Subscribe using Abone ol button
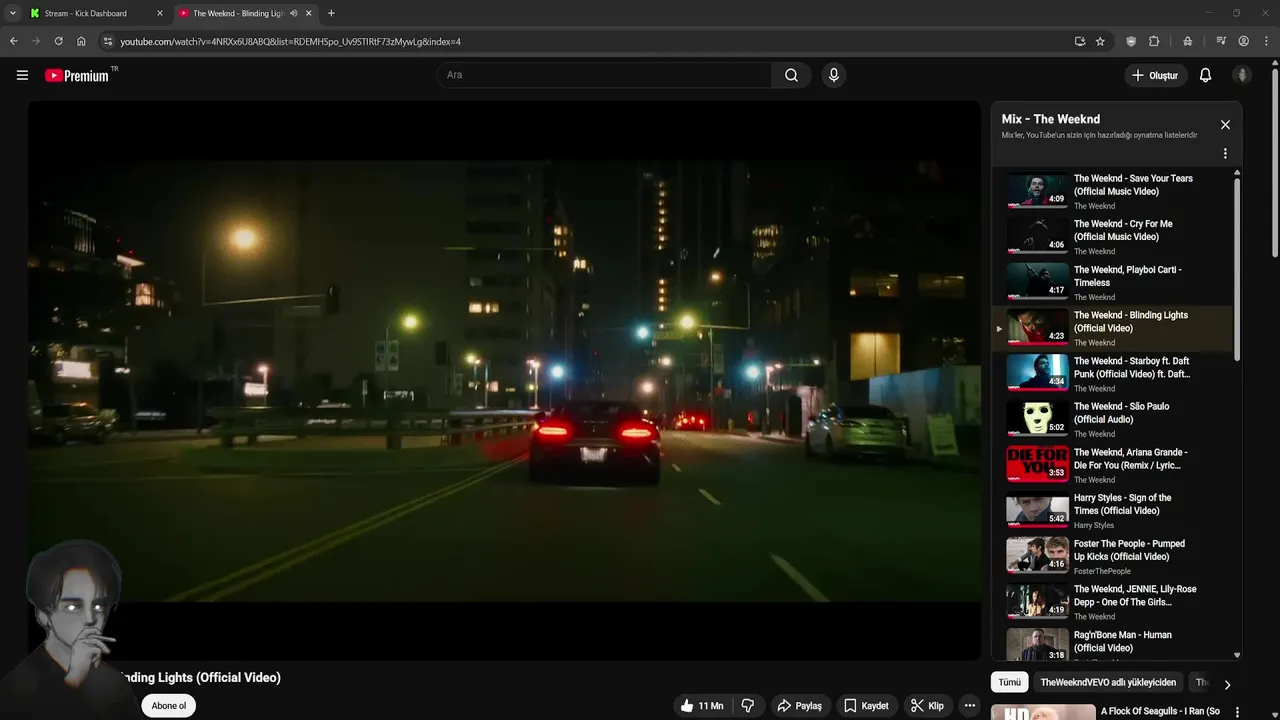1280x720 pixels. tap(169, 706)
